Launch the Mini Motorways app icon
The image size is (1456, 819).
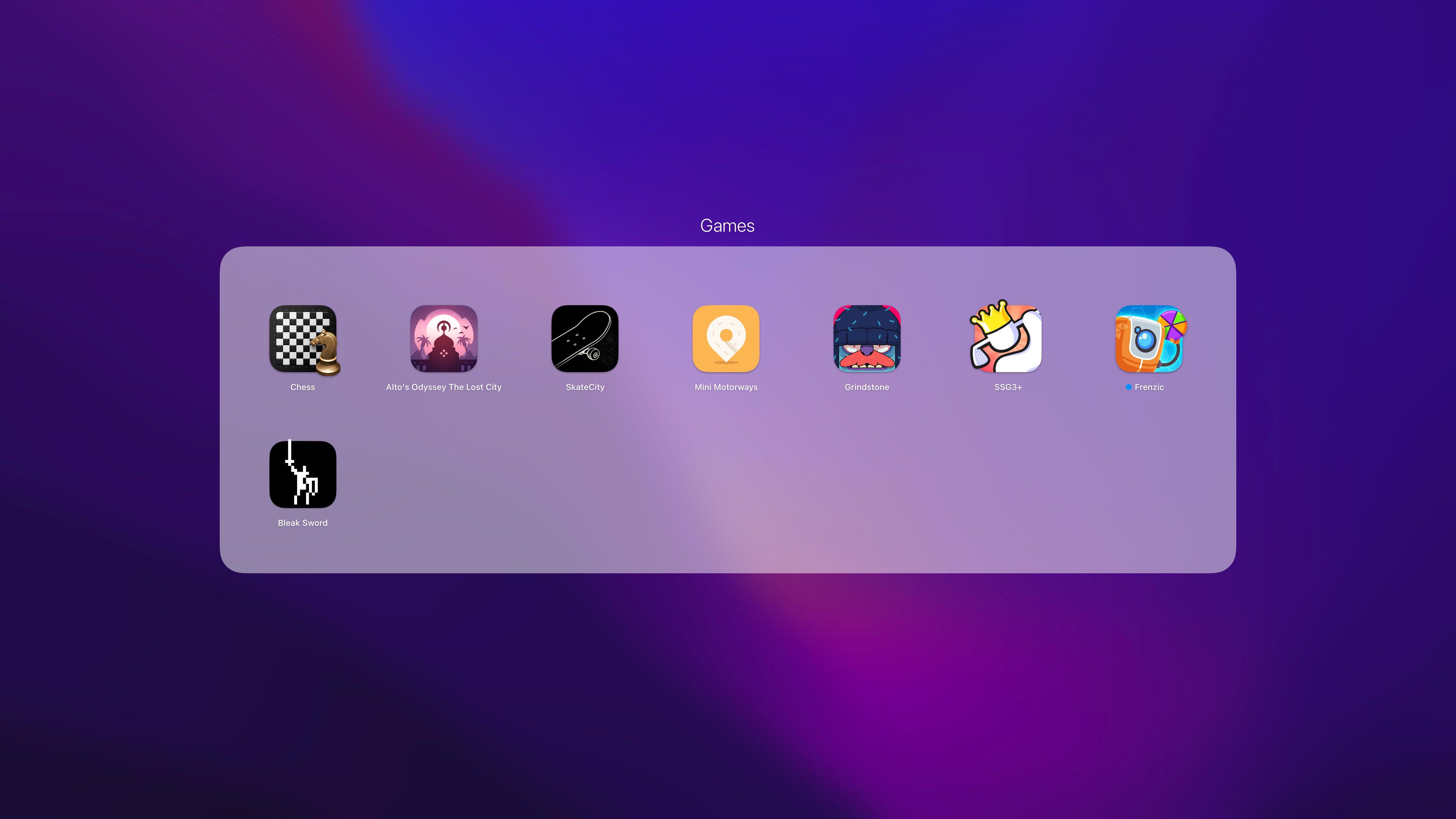click(726, 339)
